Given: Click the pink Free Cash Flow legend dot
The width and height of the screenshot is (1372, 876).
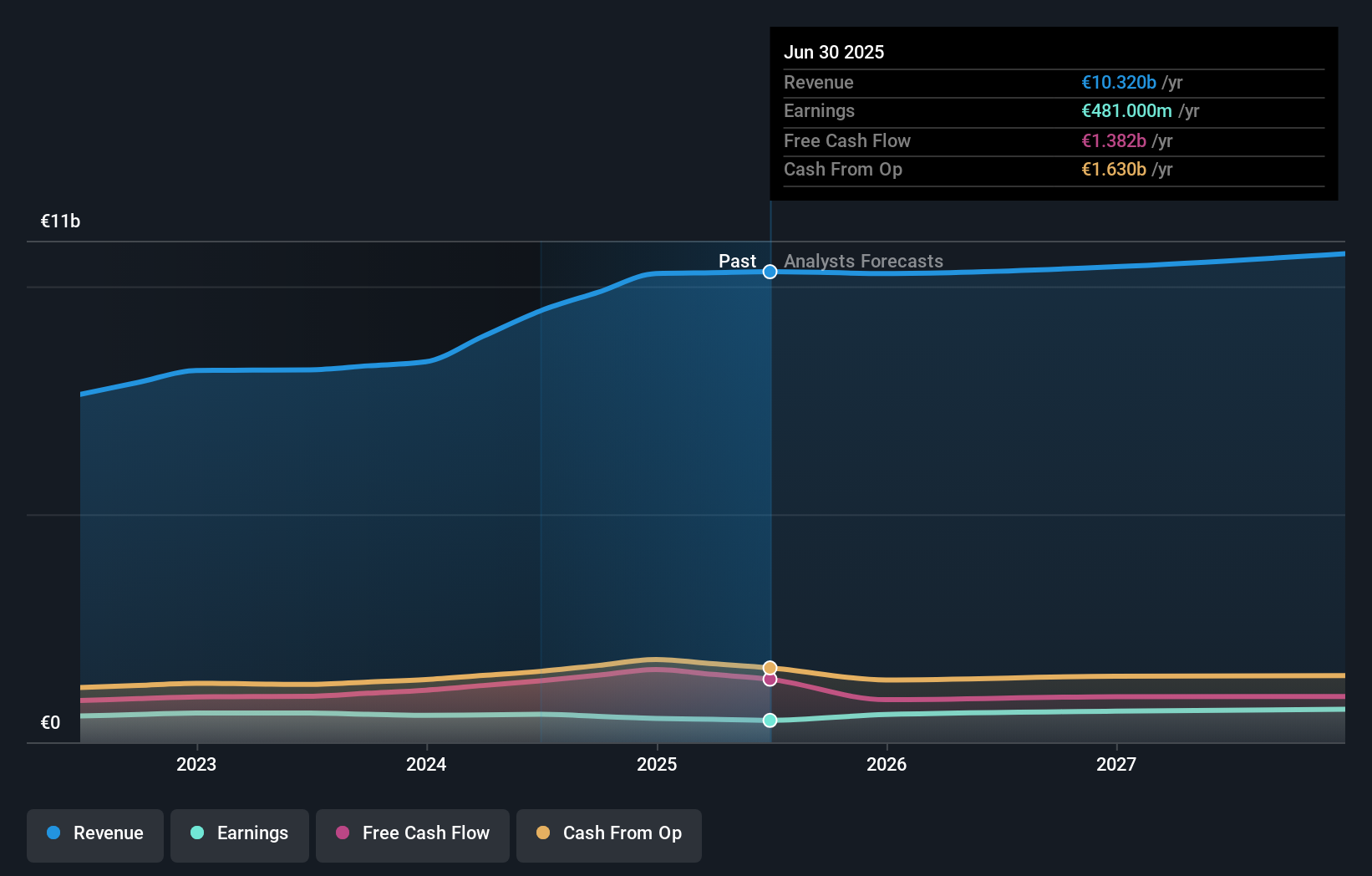Looking at the screenshot, I should coord(341,833).
